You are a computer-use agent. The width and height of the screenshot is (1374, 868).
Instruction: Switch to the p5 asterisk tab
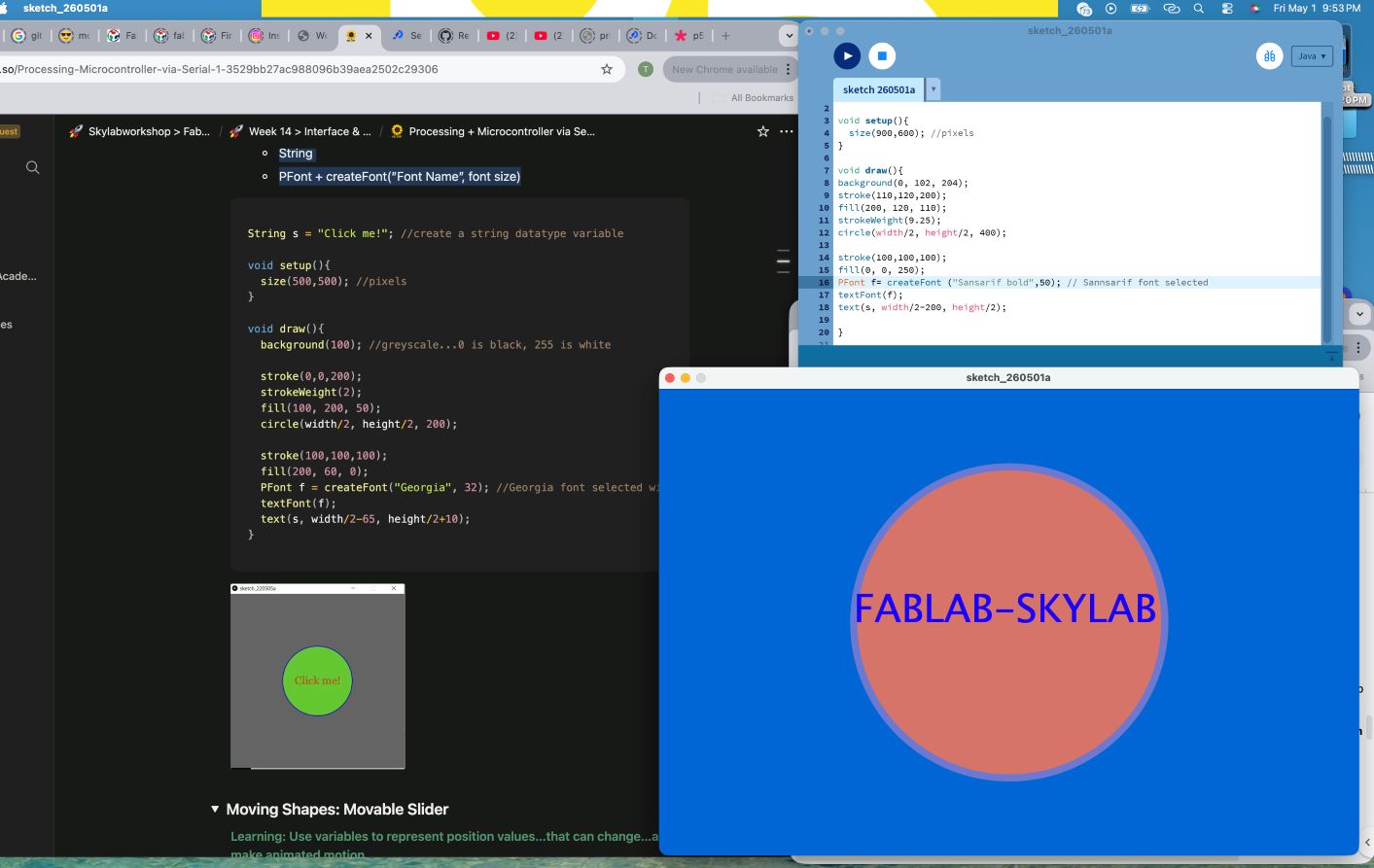[689, 36]
